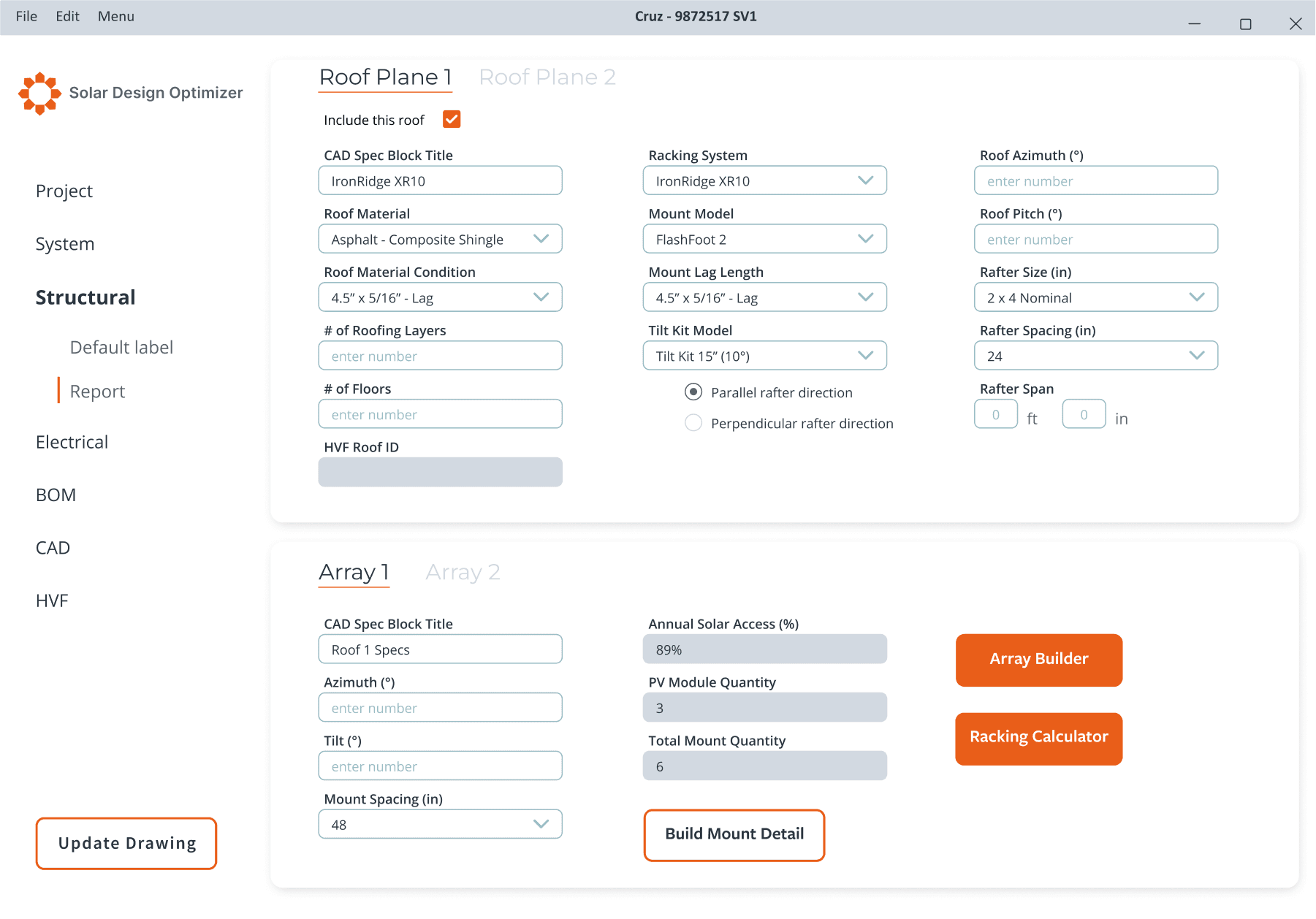The image size is (1316, 919).
Task: Select the Array 1 tab
Action: pyautogui.click(x=354, y=572)
